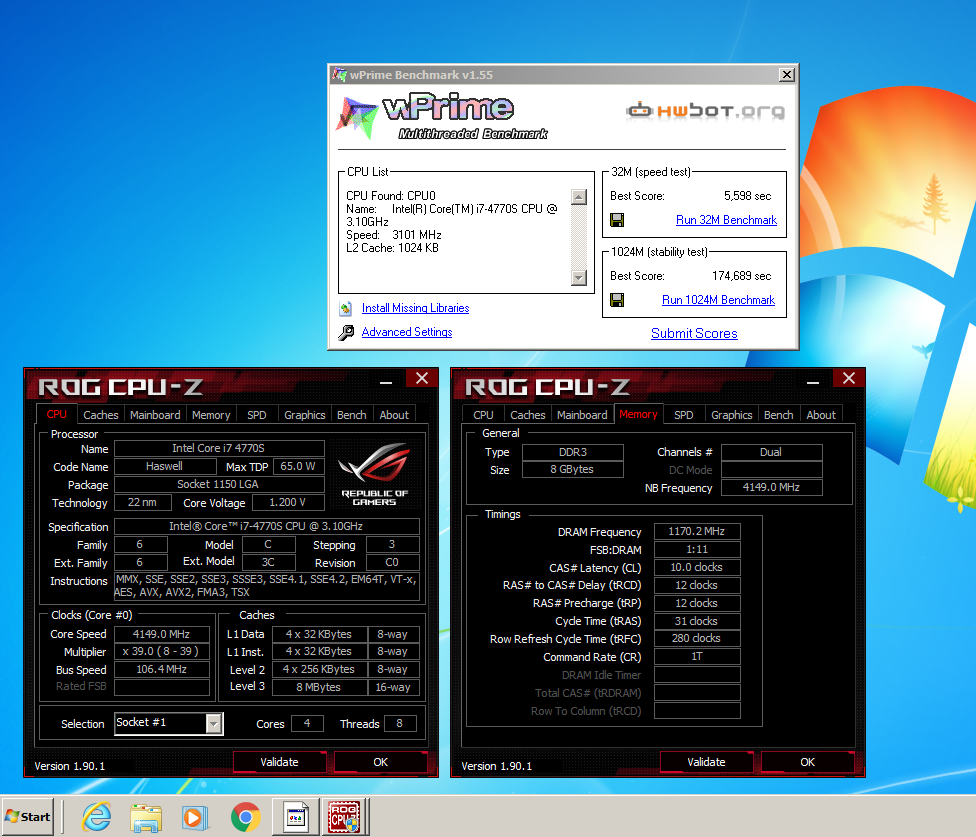Close the left ROG CPU-Z window

(422, 378)
